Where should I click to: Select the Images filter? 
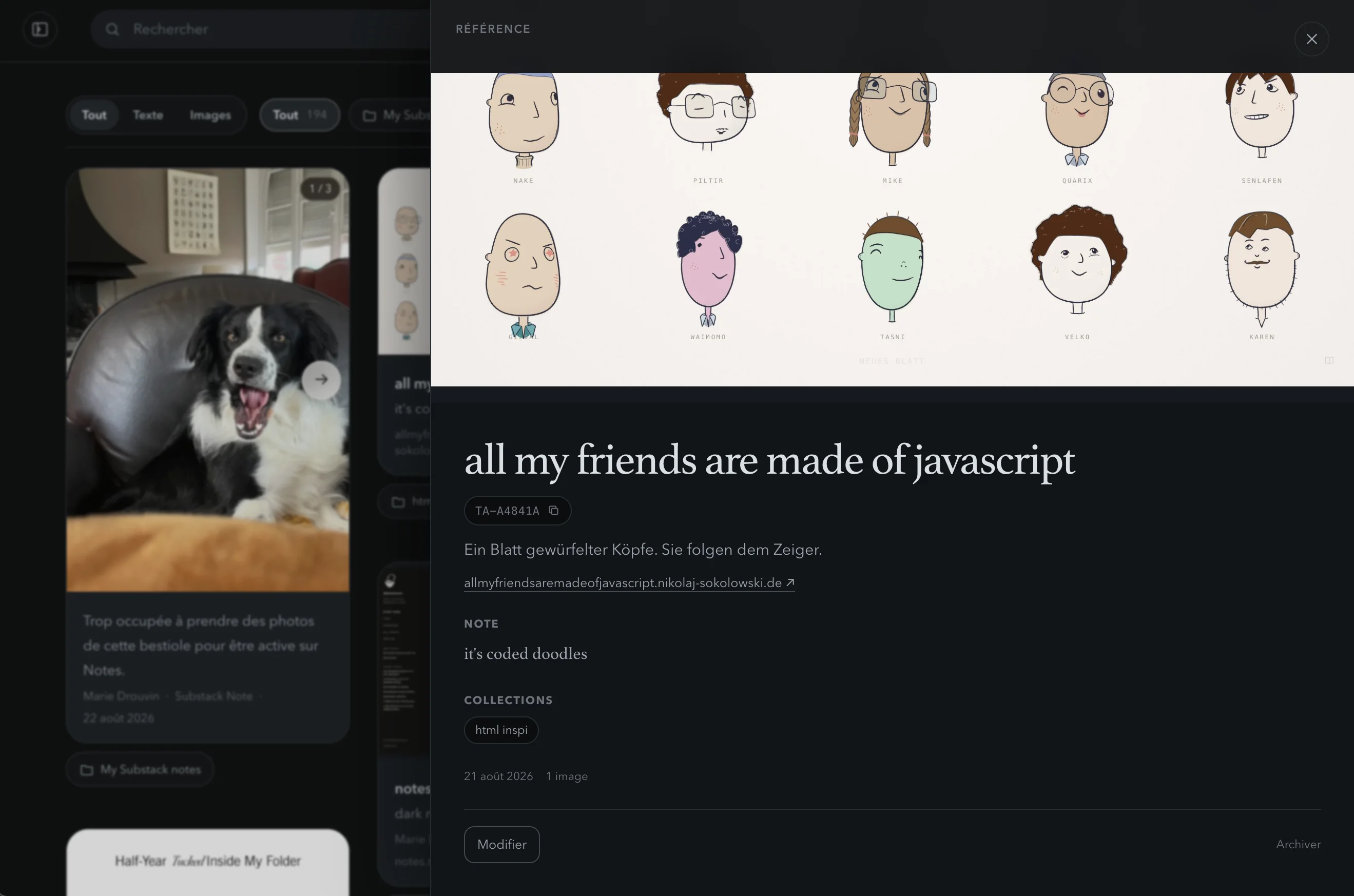tap(210, 115)
